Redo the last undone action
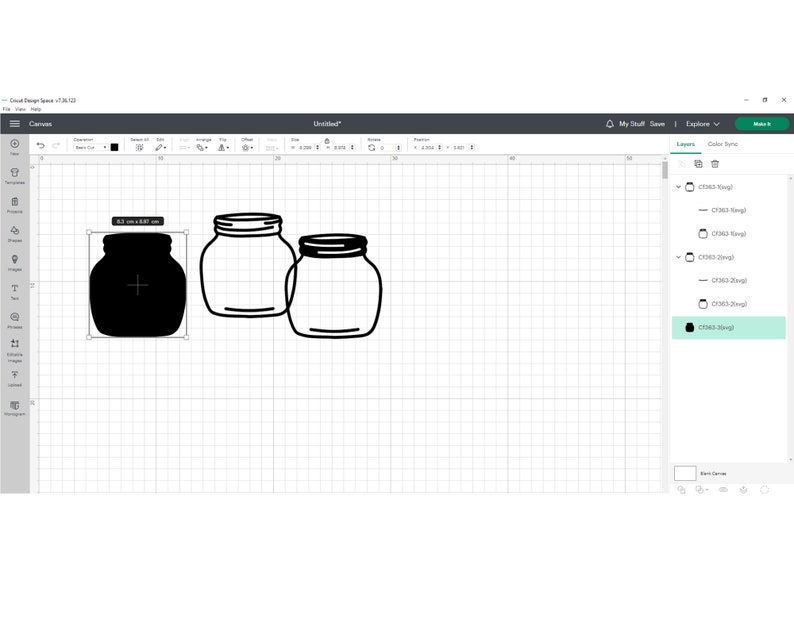The height and width of the screenshot is (638, 794). (x=56, y=146)
